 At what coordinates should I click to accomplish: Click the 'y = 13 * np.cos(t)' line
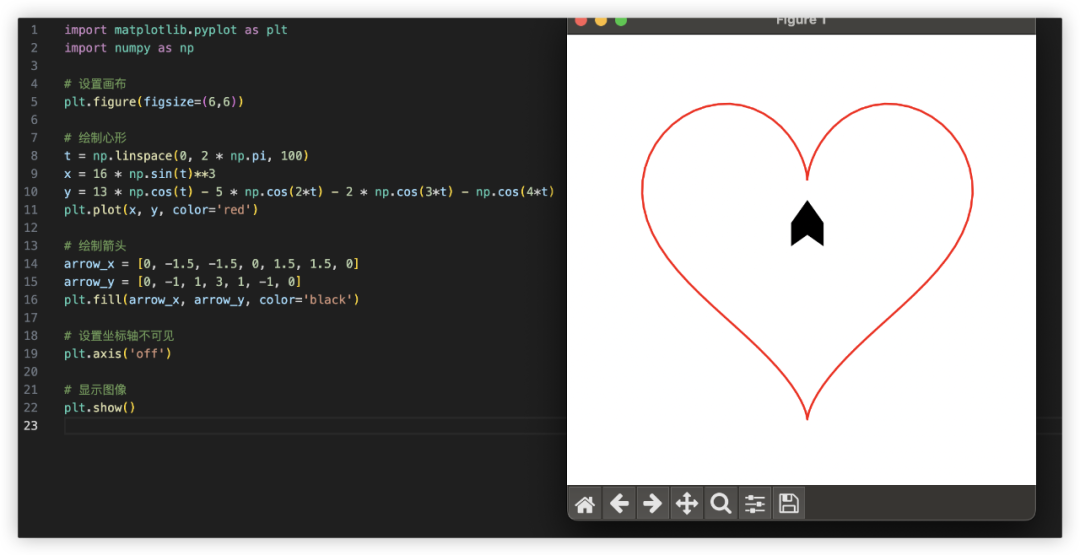point(309,191)
